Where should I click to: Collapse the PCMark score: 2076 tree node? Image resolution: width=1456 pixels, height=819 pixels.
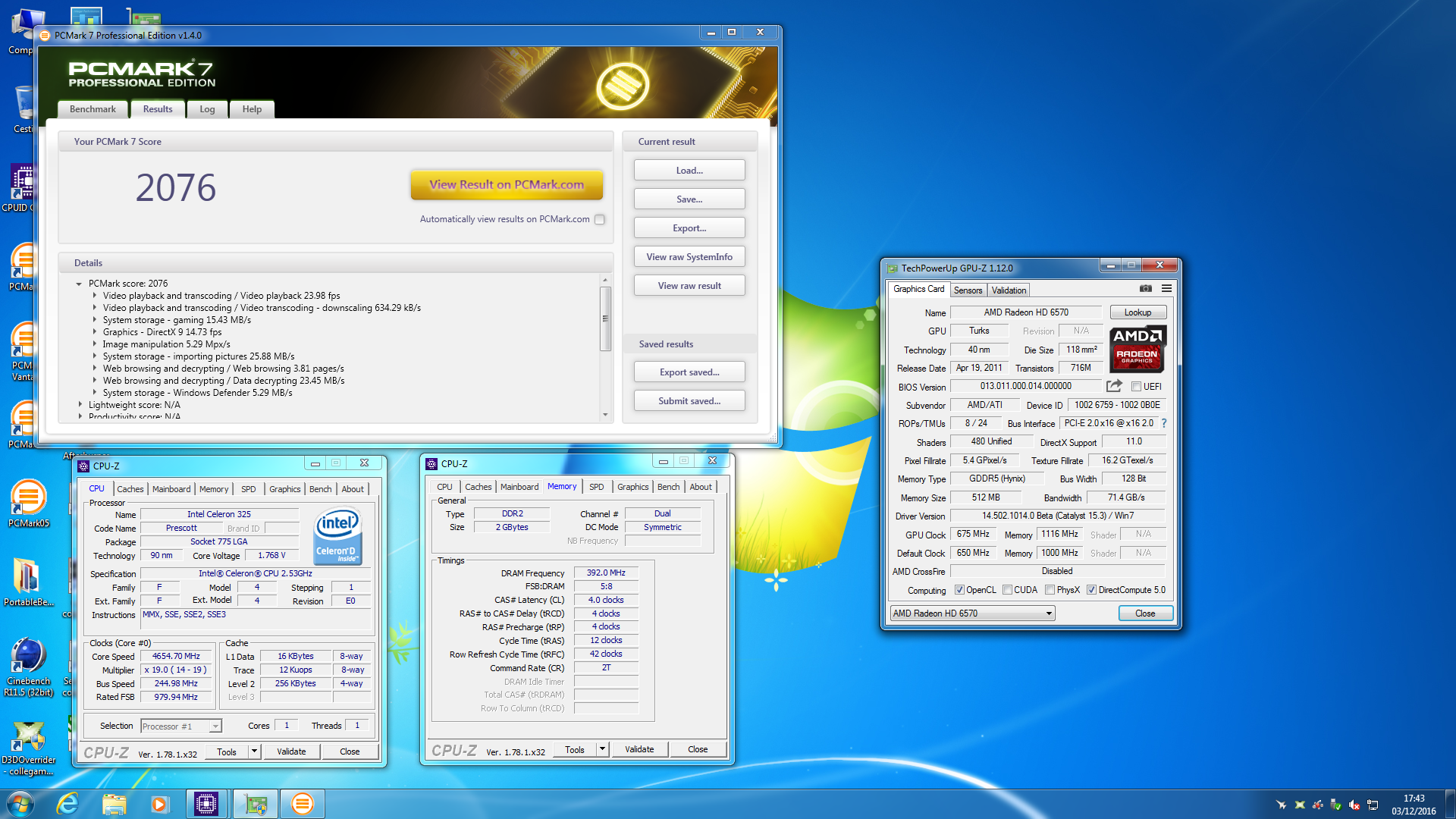point(79,284)
